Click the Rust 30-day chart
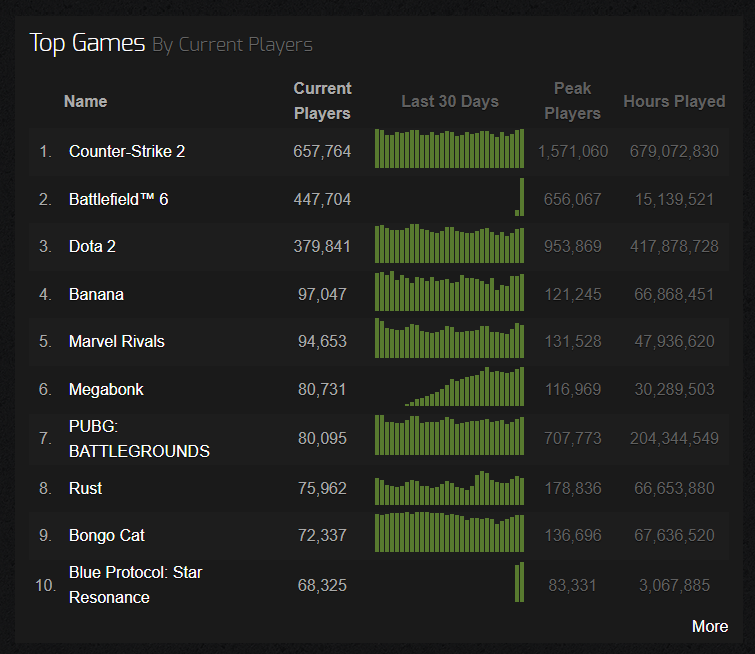This screenshot has width=755, height=654. [x=449, y=488]
